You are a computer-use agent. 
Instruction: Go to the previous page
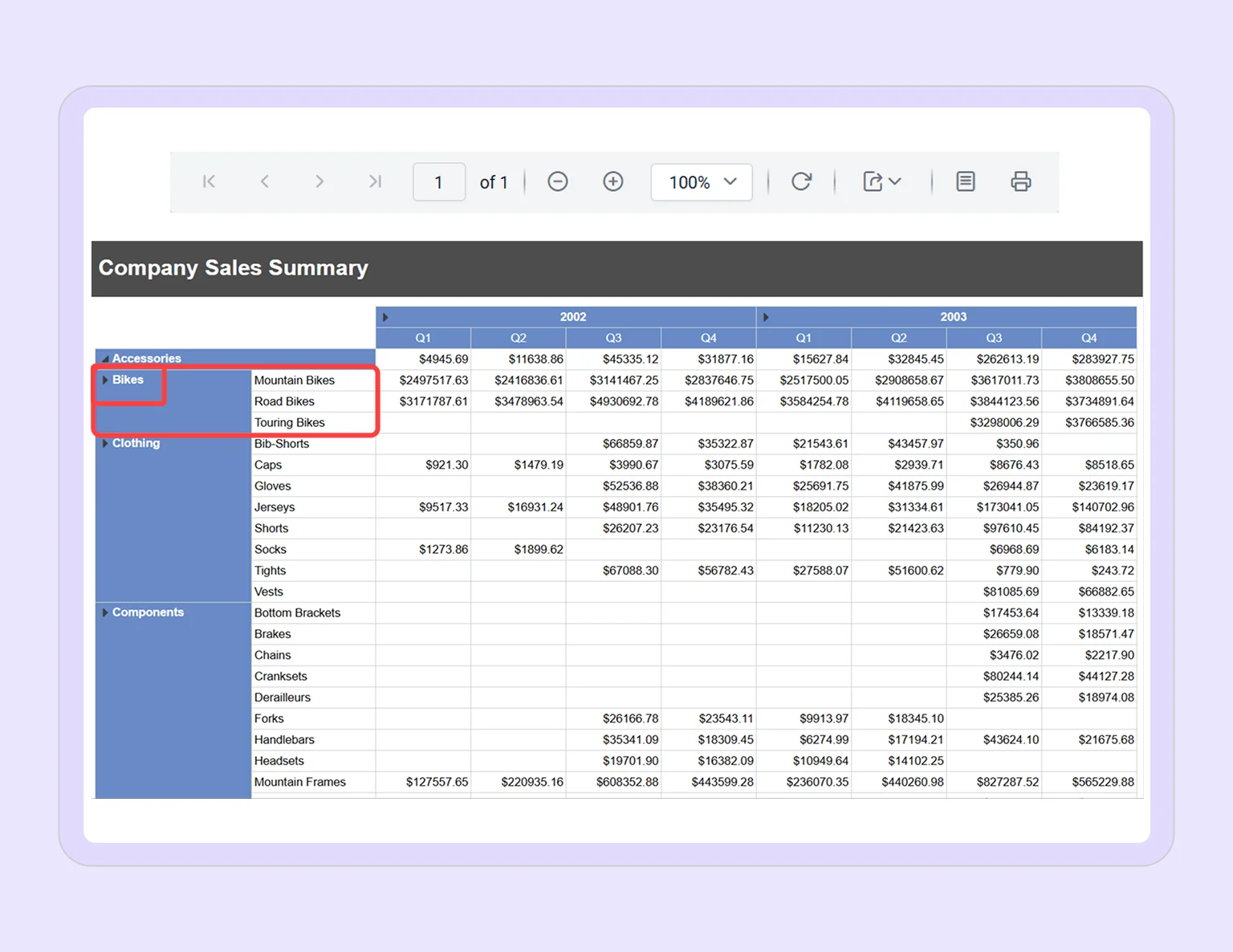pos(264,181)
